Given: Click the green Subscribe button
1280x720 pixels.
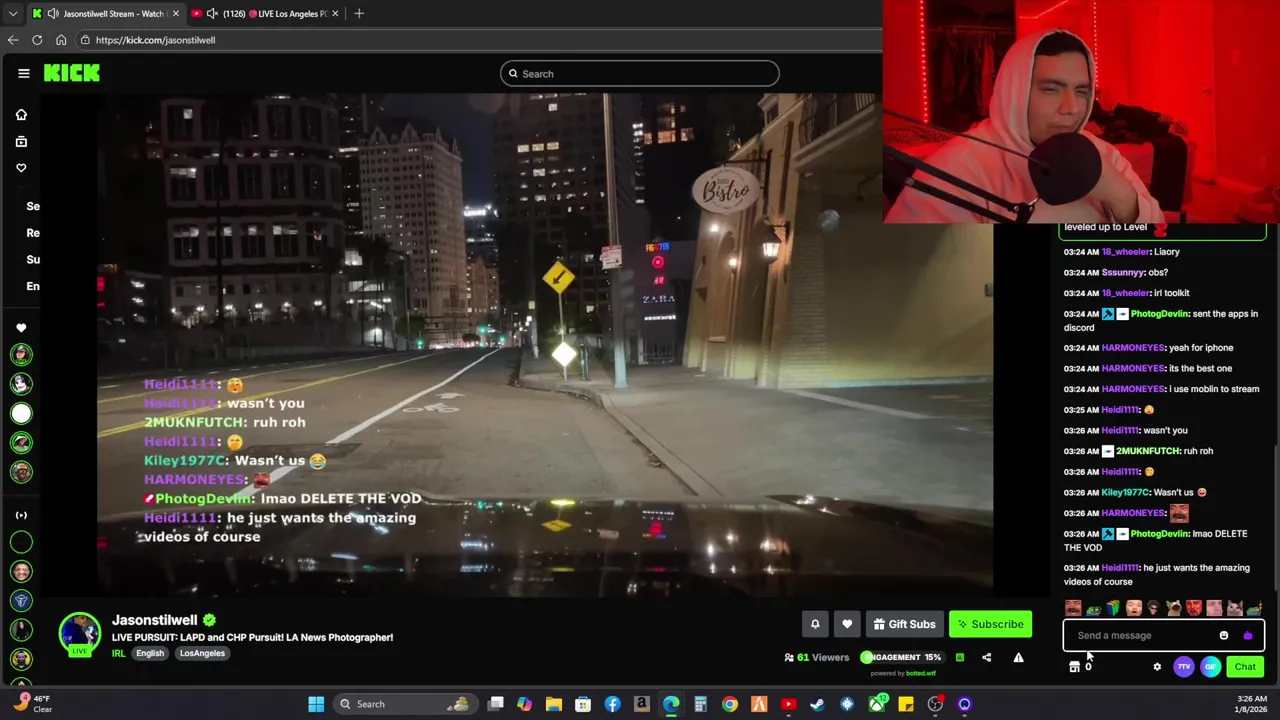Looking at the screenshot, I should click(x=990, y=624).
